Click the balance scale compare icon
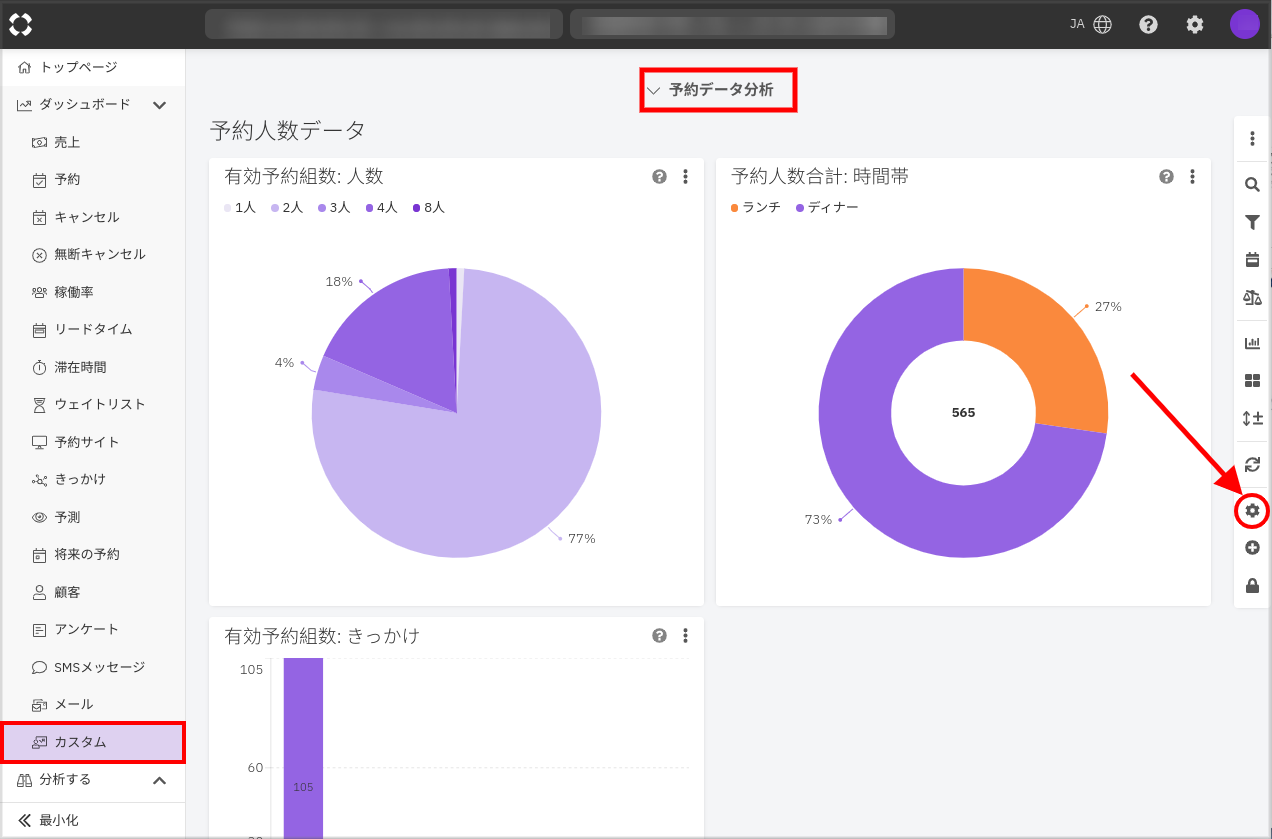Viewport: 1272px width, 839px height. 1252,297
